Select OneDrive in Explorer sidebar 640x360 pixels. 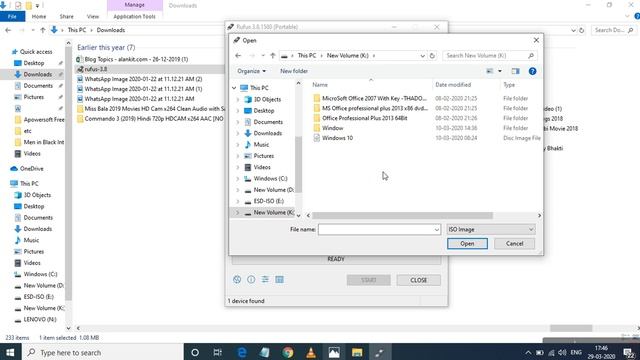pyautogui.click(x=31, y=169)
